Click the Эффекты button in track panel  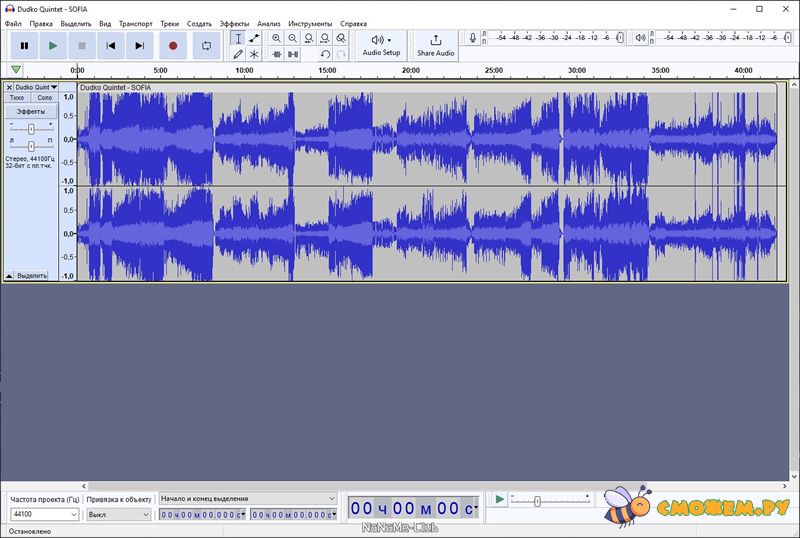coord(31,112)
